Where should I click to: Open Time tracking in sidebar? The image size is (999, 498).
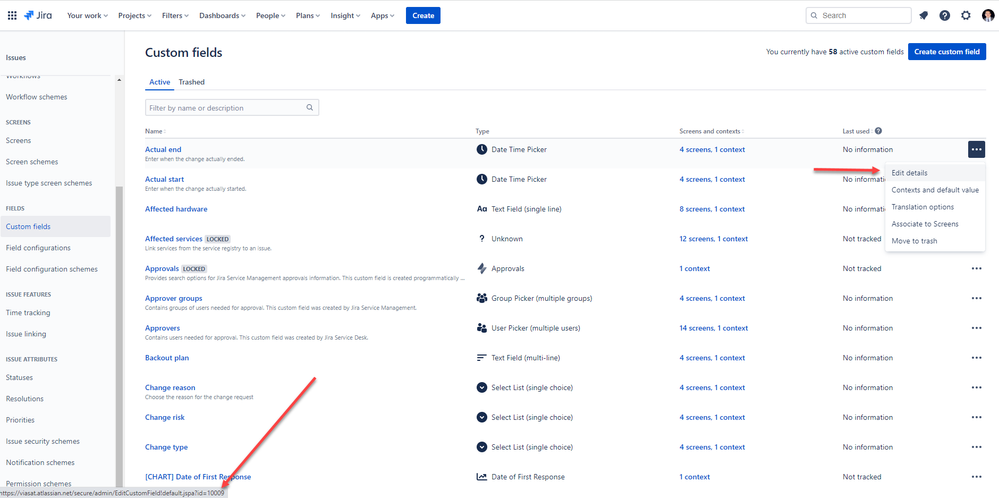click(28, 313)
